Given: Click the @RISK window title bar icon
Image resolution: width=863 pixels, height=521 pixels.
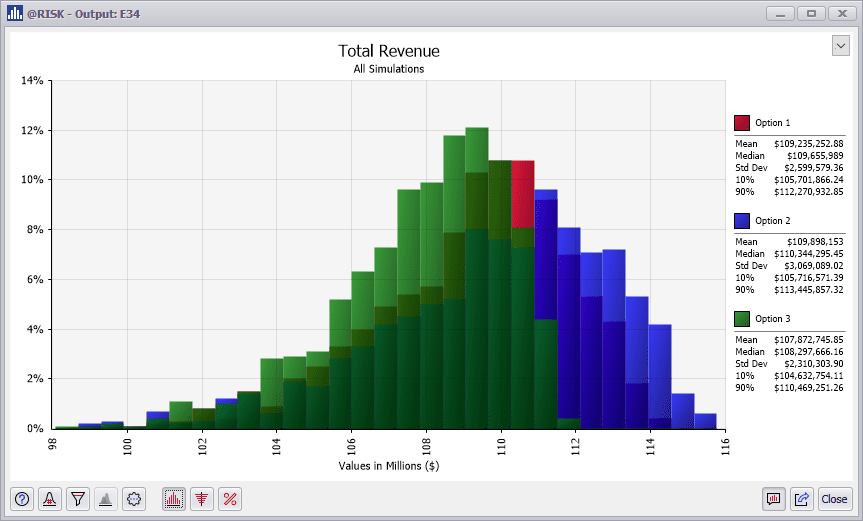Looking at the screenshot, I should click(15, 14).
